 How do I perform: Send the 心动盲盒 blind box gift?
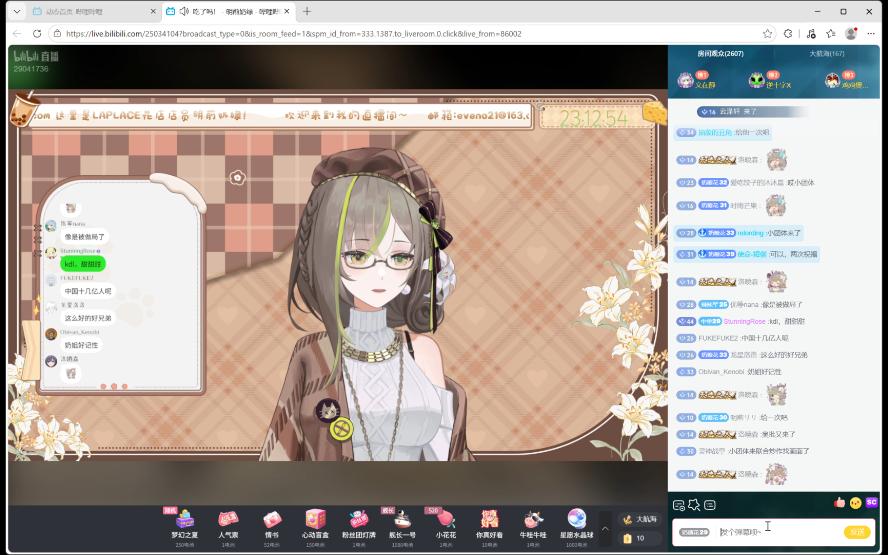pyautogui.click(x=315, y=526)
